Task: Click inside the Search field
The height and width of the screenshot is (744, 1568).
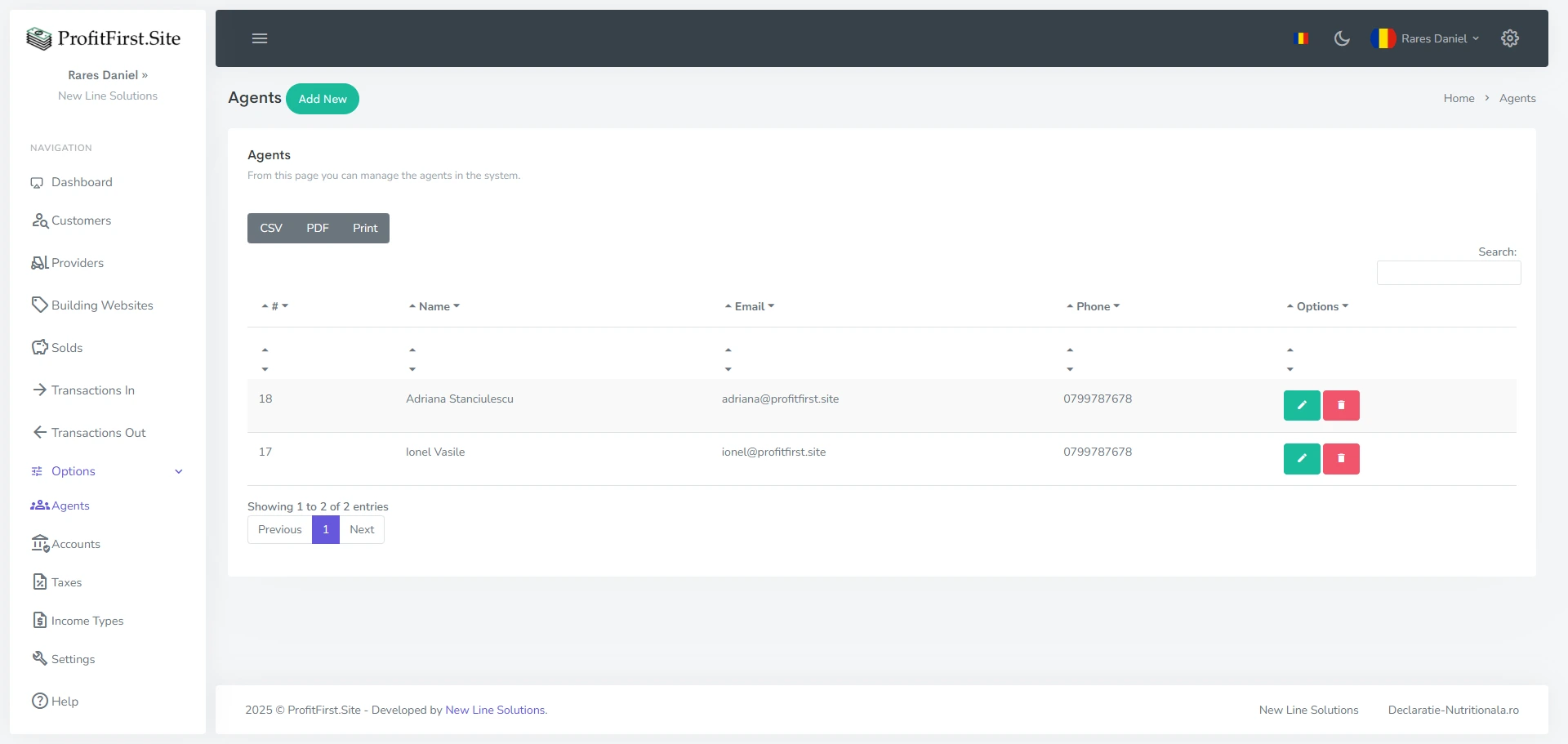Action: 1449,273
